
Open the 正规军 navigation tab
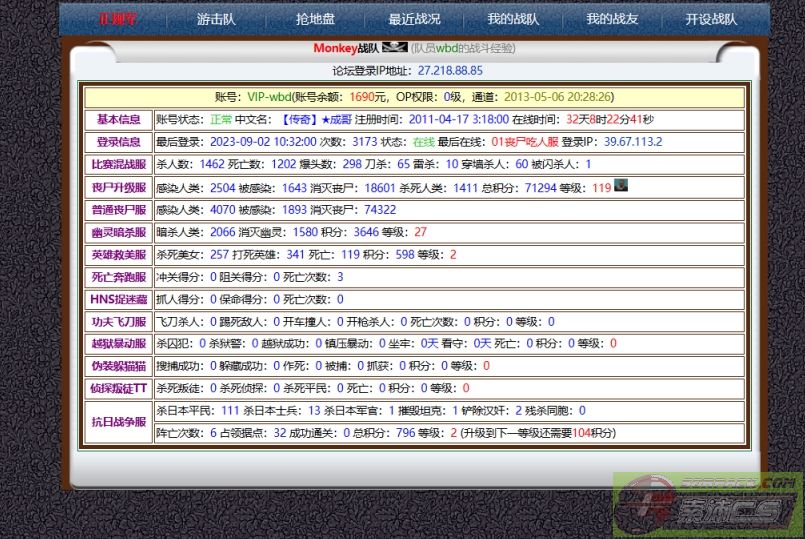(118, 19)
